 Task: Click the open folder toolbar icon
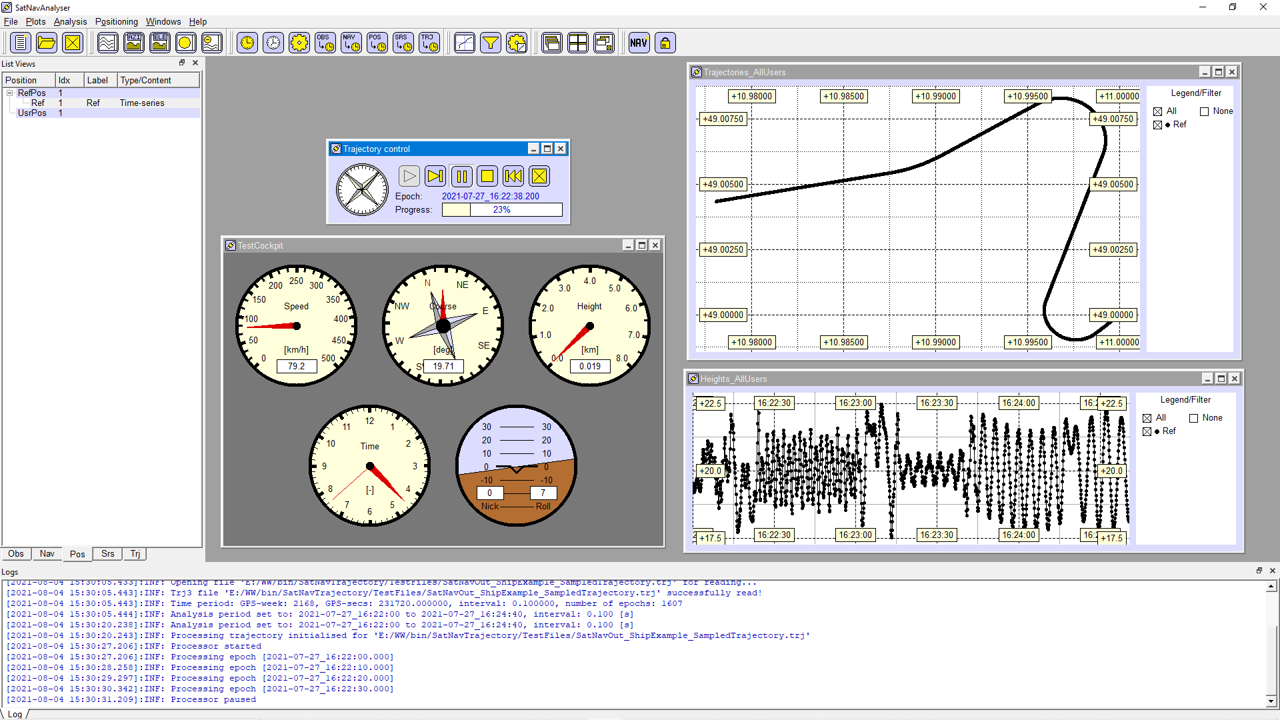coord(46,42)
